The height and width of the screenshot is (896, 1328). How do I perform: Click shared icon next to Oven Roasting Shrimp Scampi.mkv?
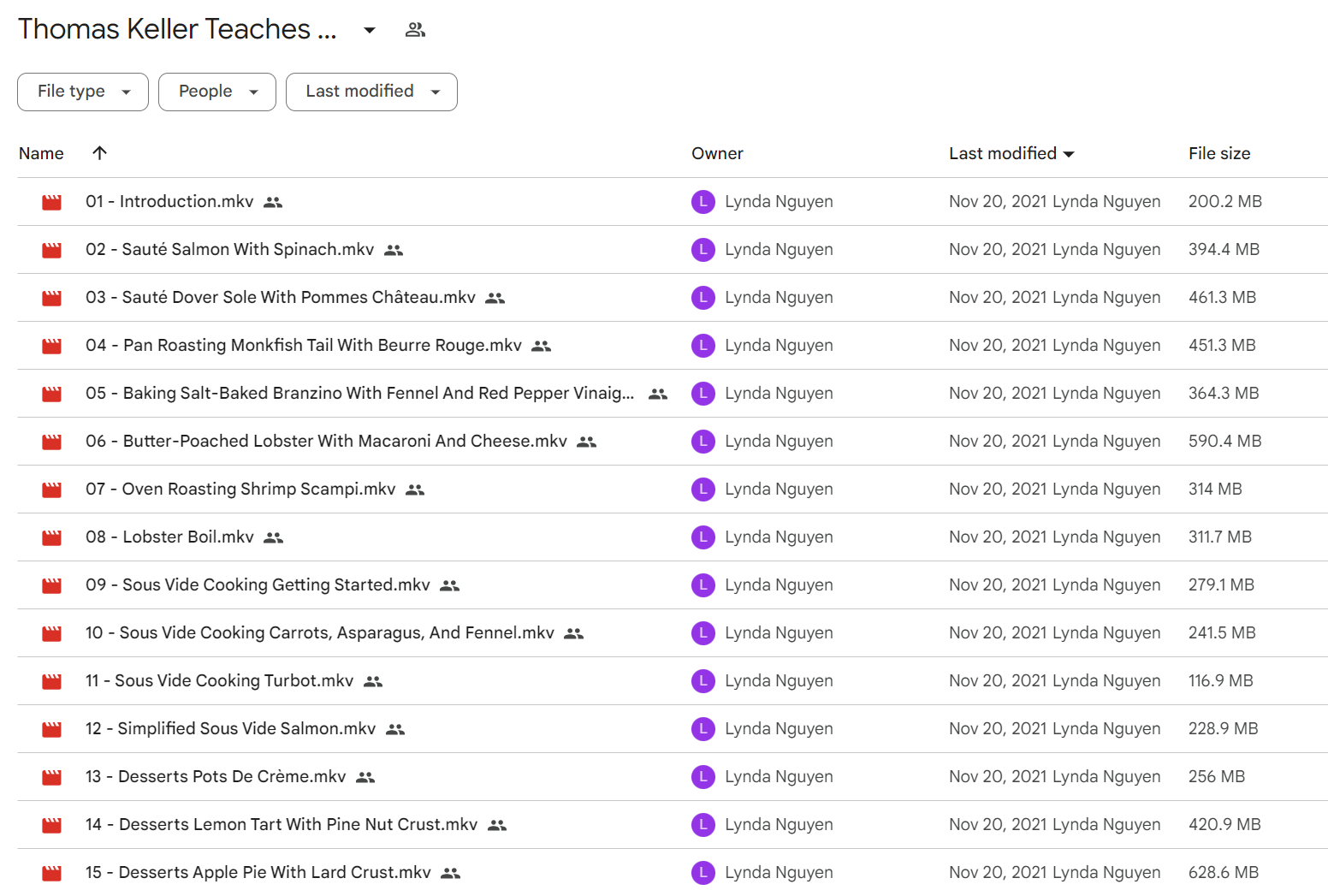point(415,490)
